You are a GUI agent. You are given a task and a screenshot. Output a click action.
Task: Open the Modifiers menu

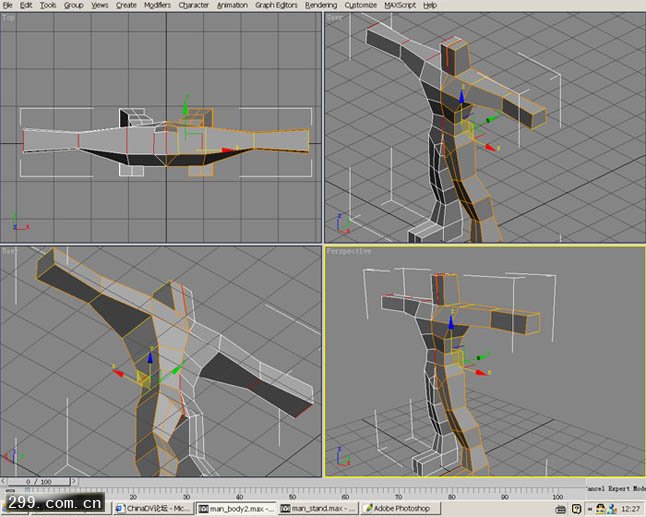(x=157, y=5)
